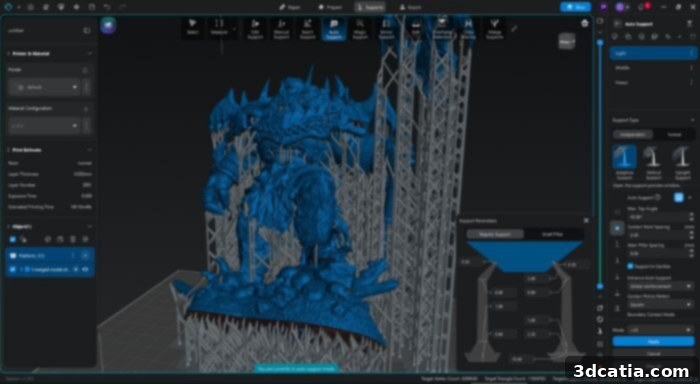The image size is (700, 384).
Task: Click the view orientation cube
Action: 567,42
